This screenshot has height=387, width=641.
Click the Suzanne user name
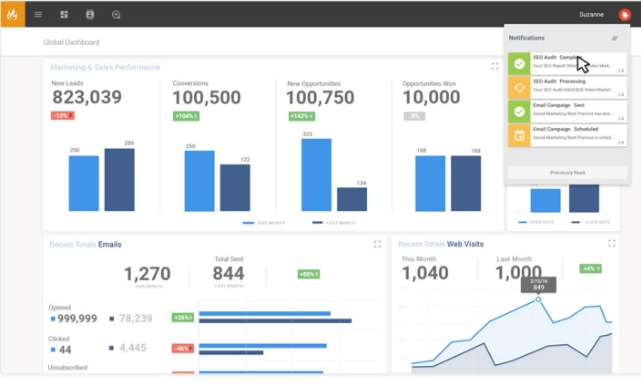(591, 15)
